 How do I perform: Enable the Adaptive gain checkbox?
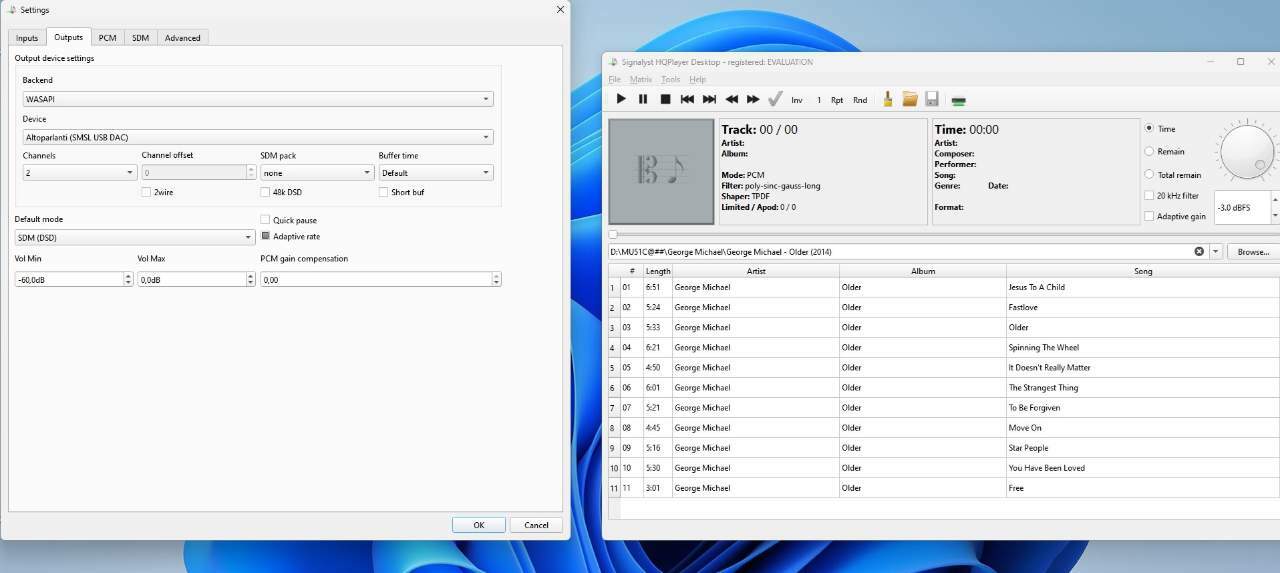(x=1149, y=216)
